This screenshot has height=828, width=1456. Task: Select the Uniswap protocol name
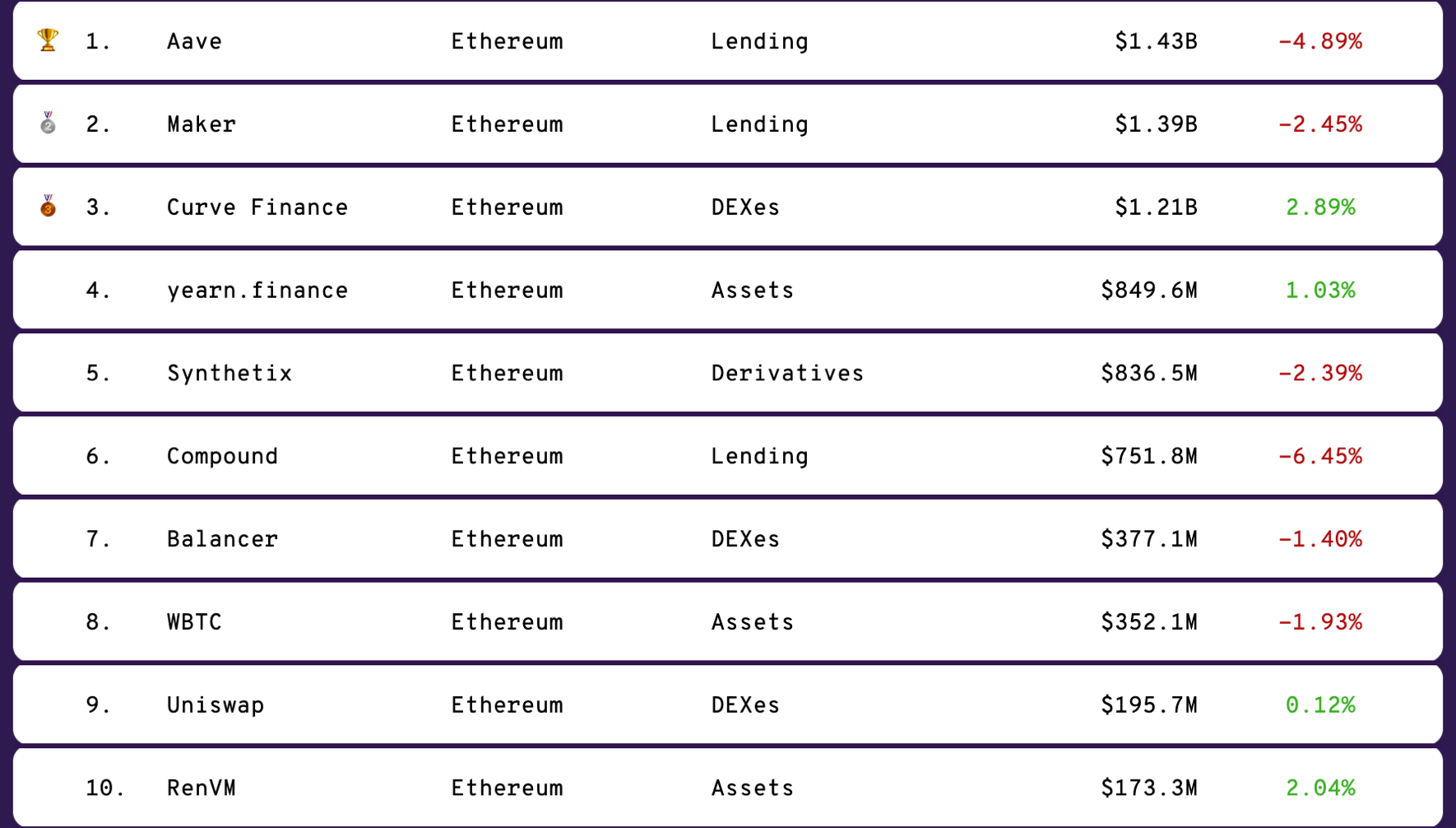pos(216,705)
